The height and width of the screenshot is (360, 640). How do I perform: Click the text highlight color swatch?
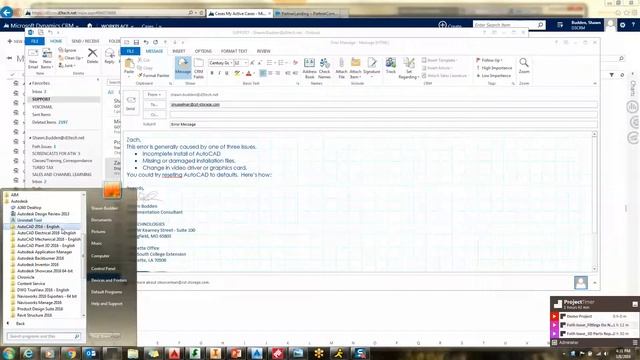237,73
